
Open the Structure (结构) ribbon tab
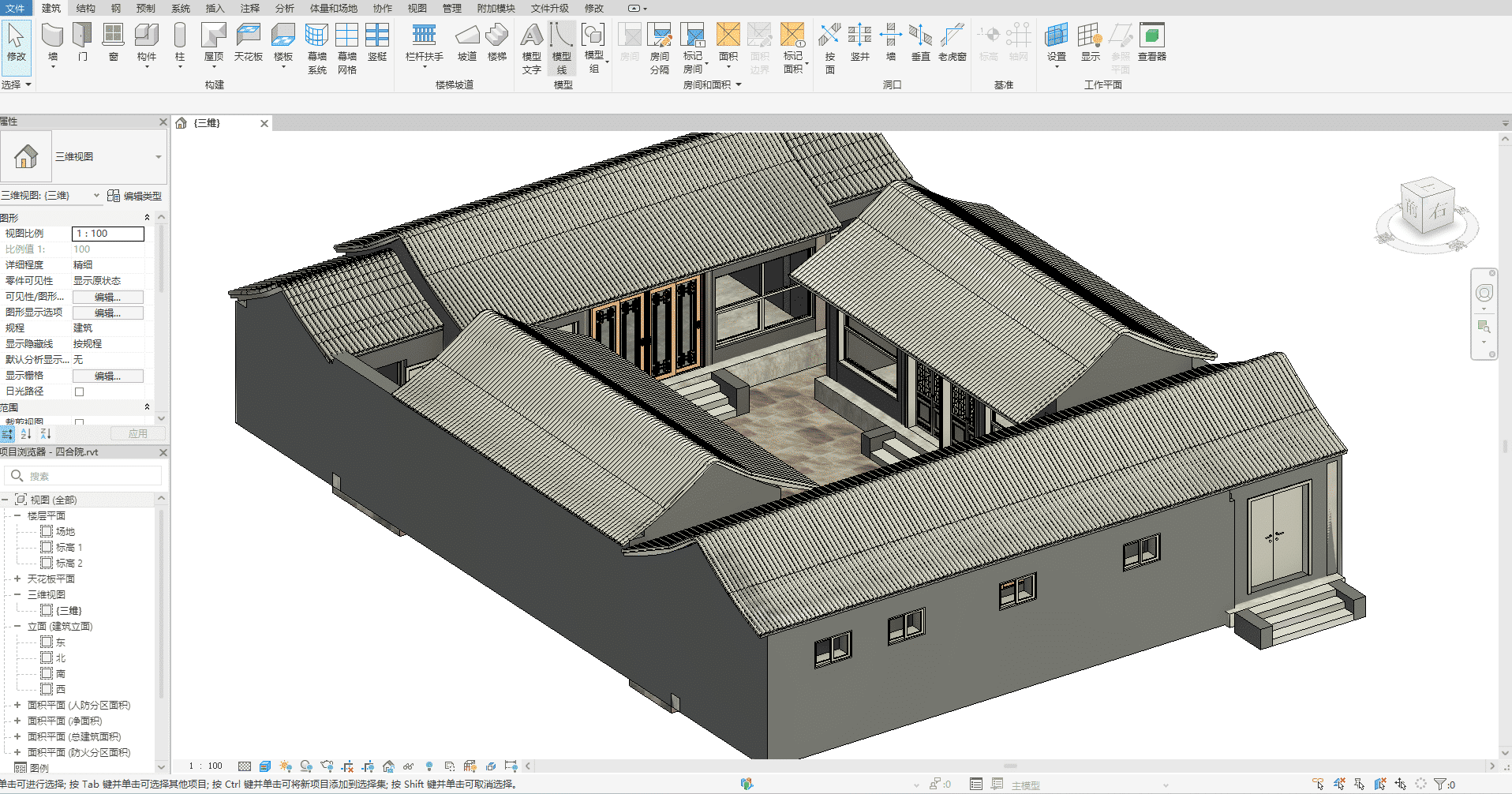pyautogui.click(x=85, y=8)
